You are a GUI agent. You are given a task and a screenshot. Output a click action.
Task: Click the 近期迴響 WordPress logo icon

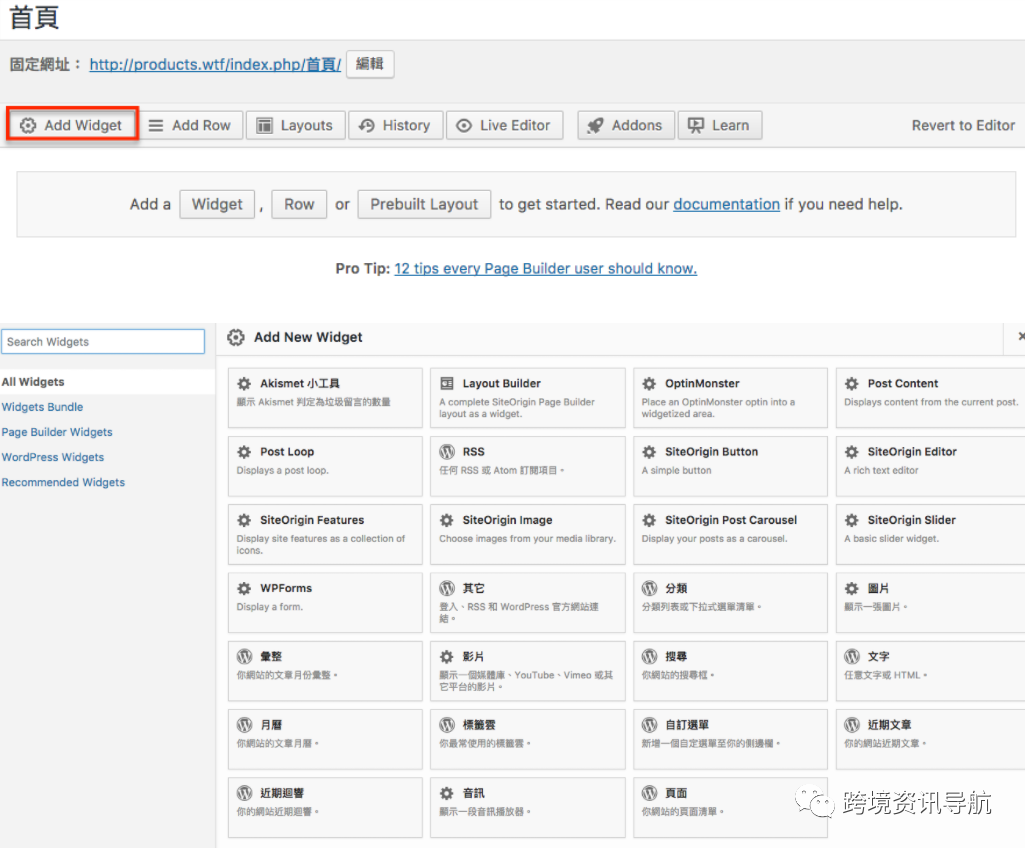coord(244,793)
